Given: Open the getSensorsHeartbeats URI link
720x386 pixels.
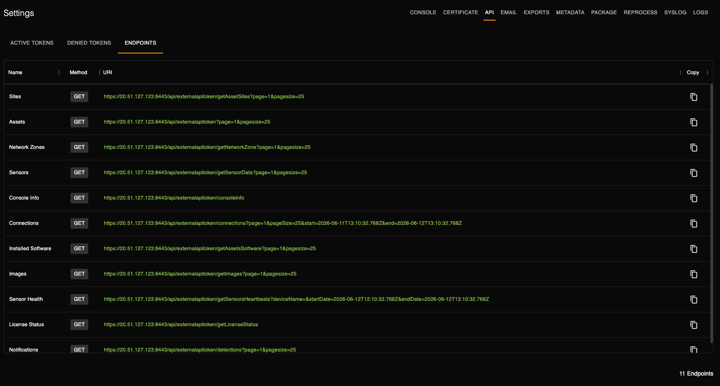Looking at the screenshot, I should pos(296,299).
